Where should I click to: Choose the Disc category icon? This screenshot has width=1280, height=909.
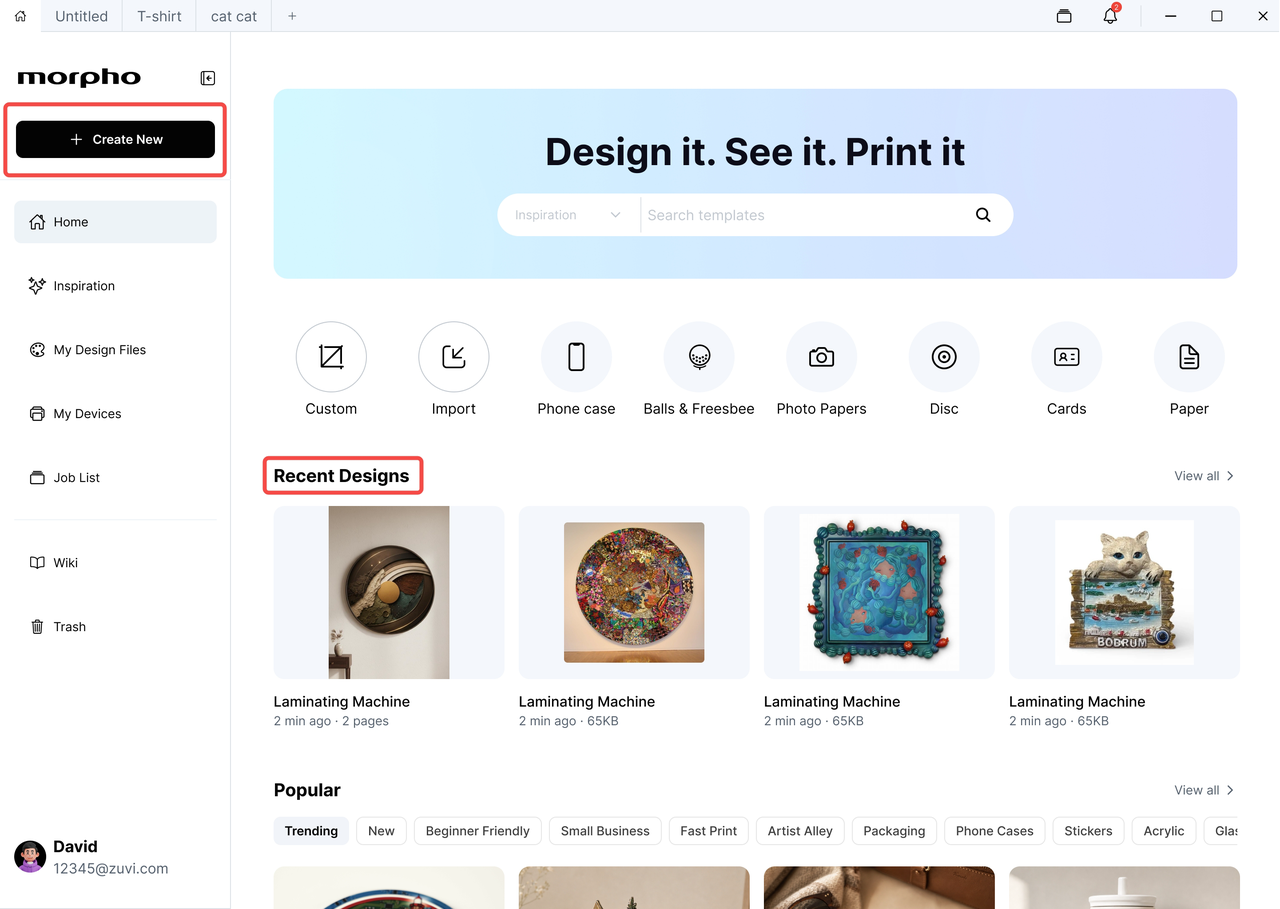coord(944,357)
